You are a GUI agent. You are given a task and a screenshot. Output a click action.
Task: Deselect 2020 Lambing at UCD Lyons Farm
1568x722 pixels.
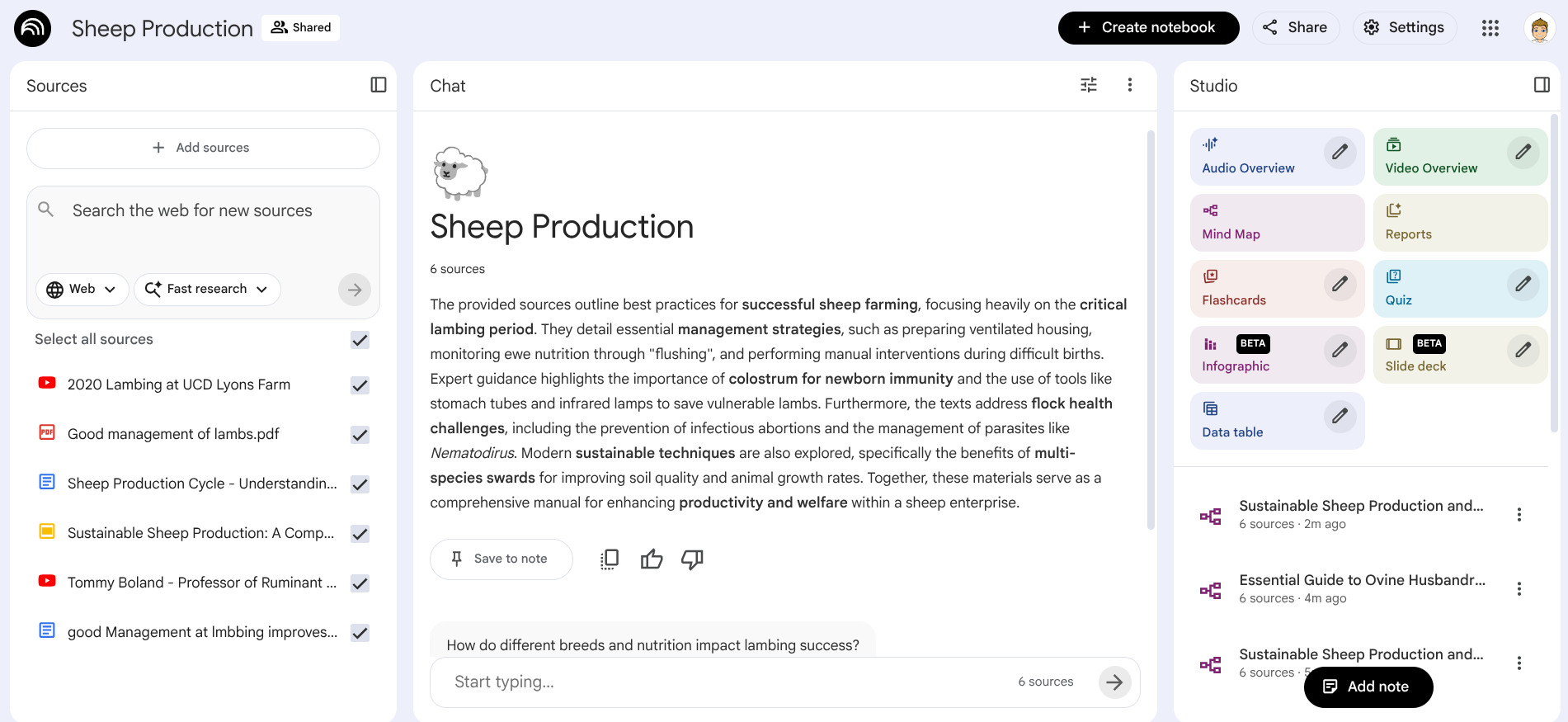point(360,385)
